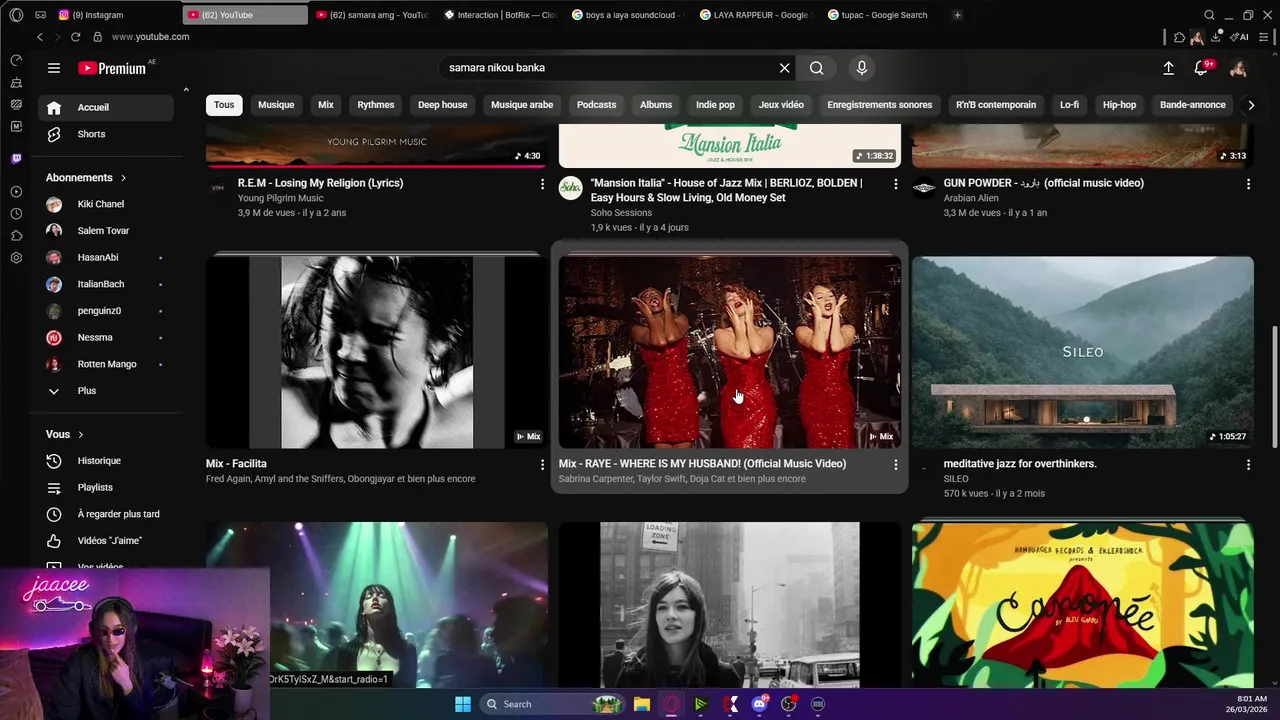This screenshot has width=1280, height=720.
Task: Open the YouTube notifications bell
Action: coord(1201,68)
